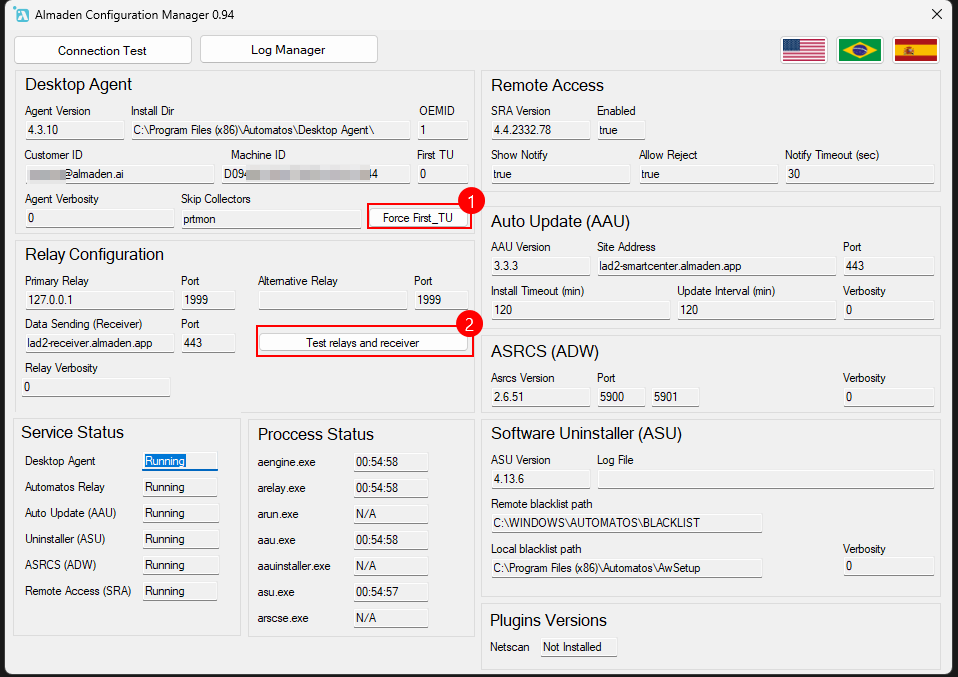Click the Proccess Status heading
Image resolution: width=958 pixels, height=677 pixels.
[315, 434]
